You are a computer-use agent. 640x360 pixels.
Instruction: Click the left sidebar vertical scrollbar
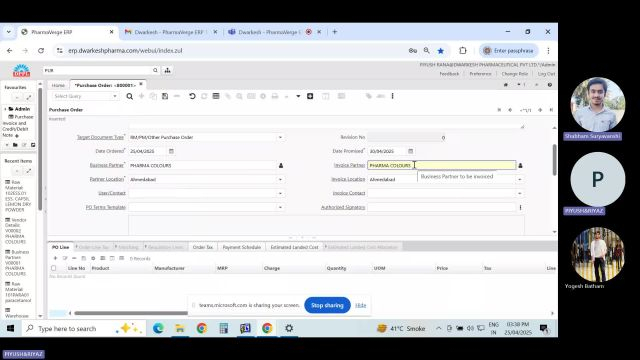[x=40, y=149]
